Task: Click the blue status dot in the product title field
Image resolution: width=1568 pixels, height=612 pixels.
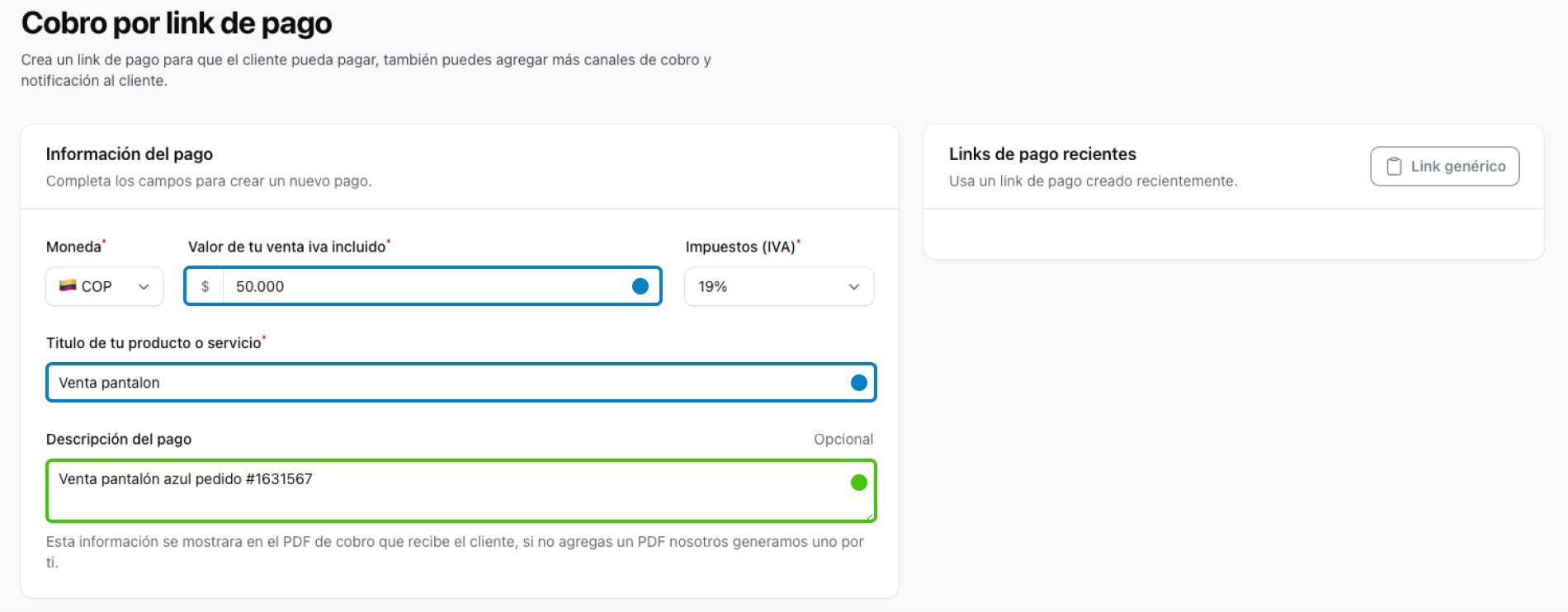Action: coord(859,382)
